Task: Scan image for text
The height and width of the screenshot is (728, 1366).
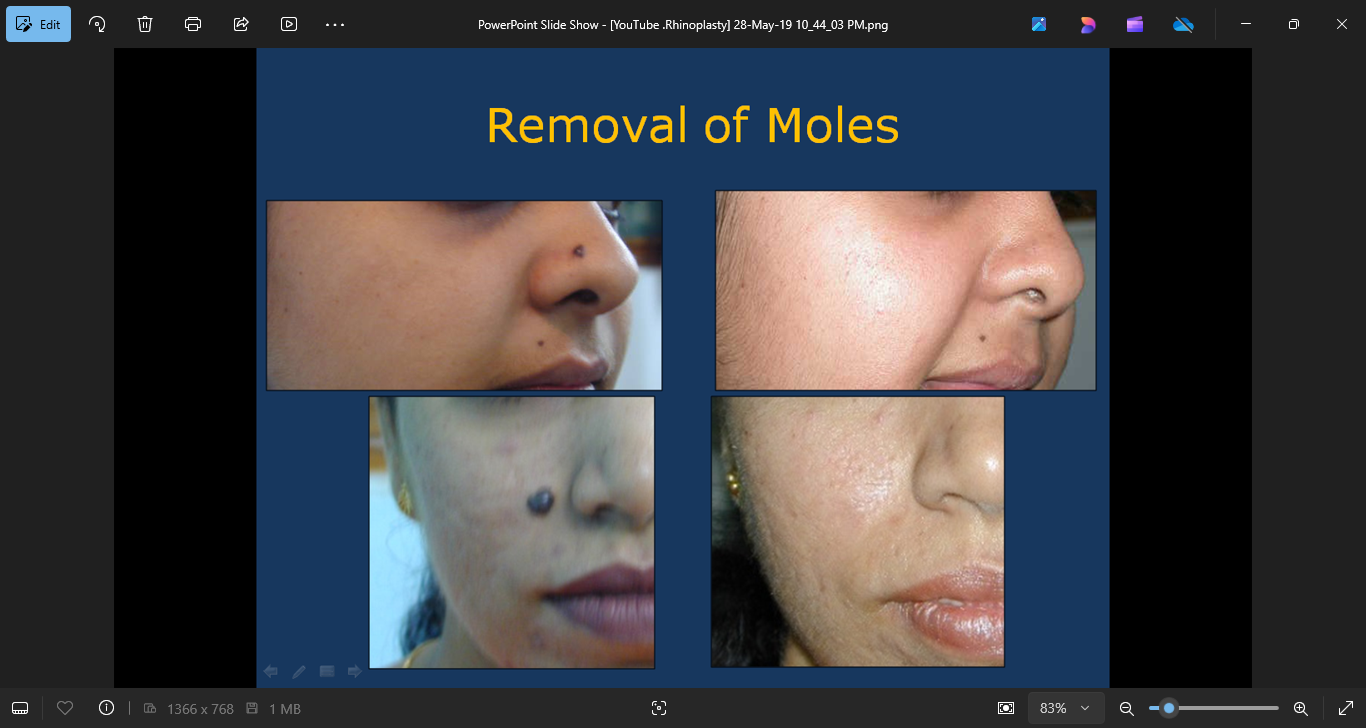Action: coord(658,708)
